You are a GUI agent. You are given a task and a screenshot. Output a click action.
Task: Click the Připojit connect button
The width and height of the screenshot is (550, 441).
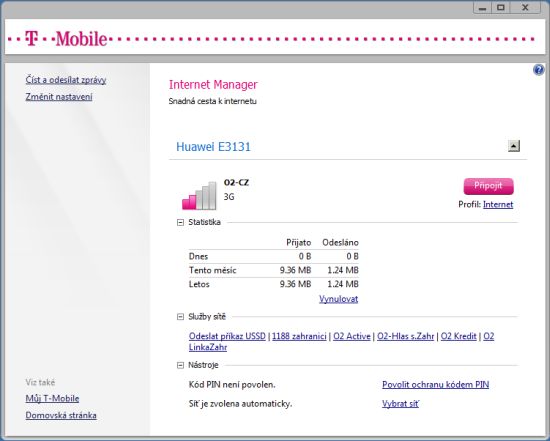pyautogui.click(x=489, y=186)
